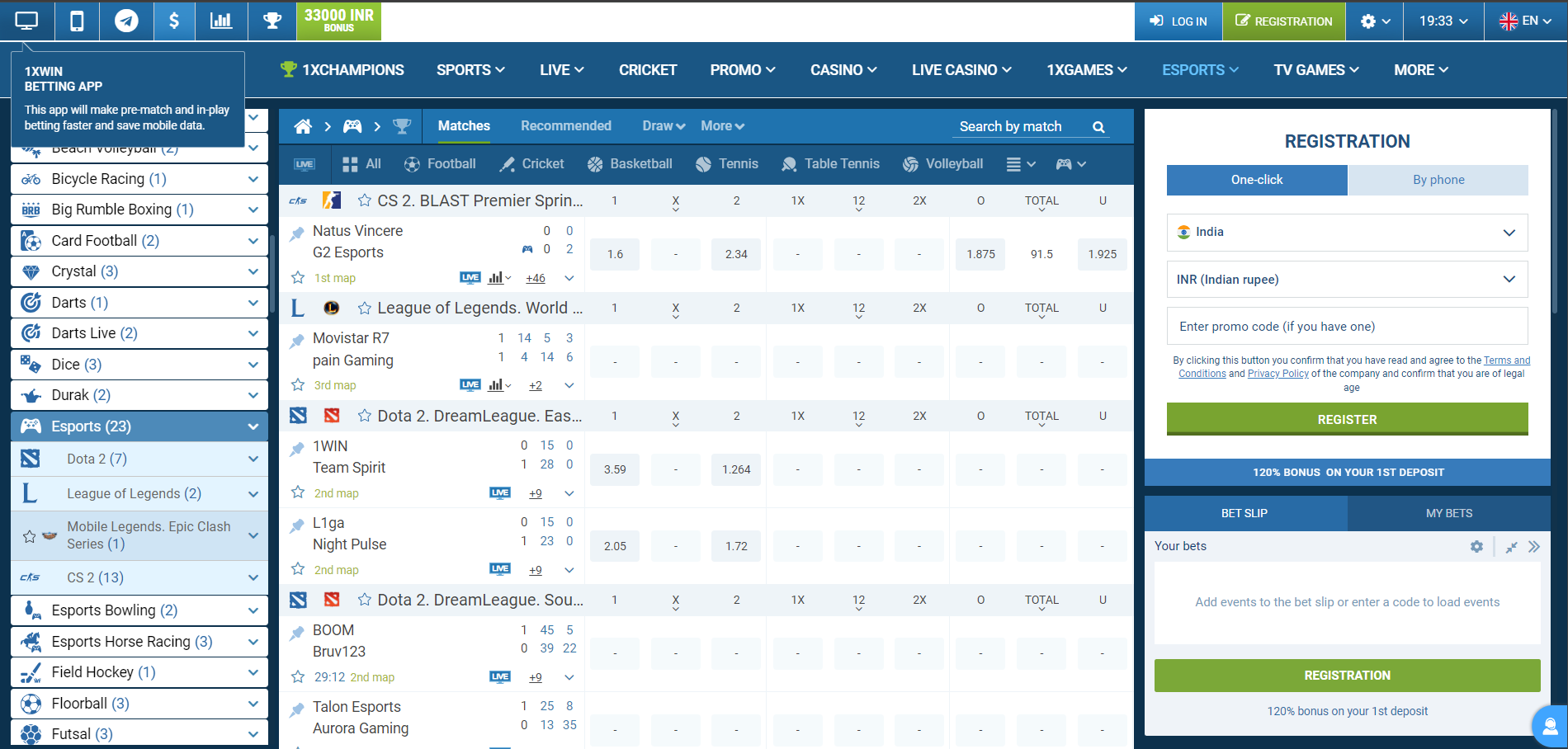Switch to the Recommended tab

pos(565,125)
